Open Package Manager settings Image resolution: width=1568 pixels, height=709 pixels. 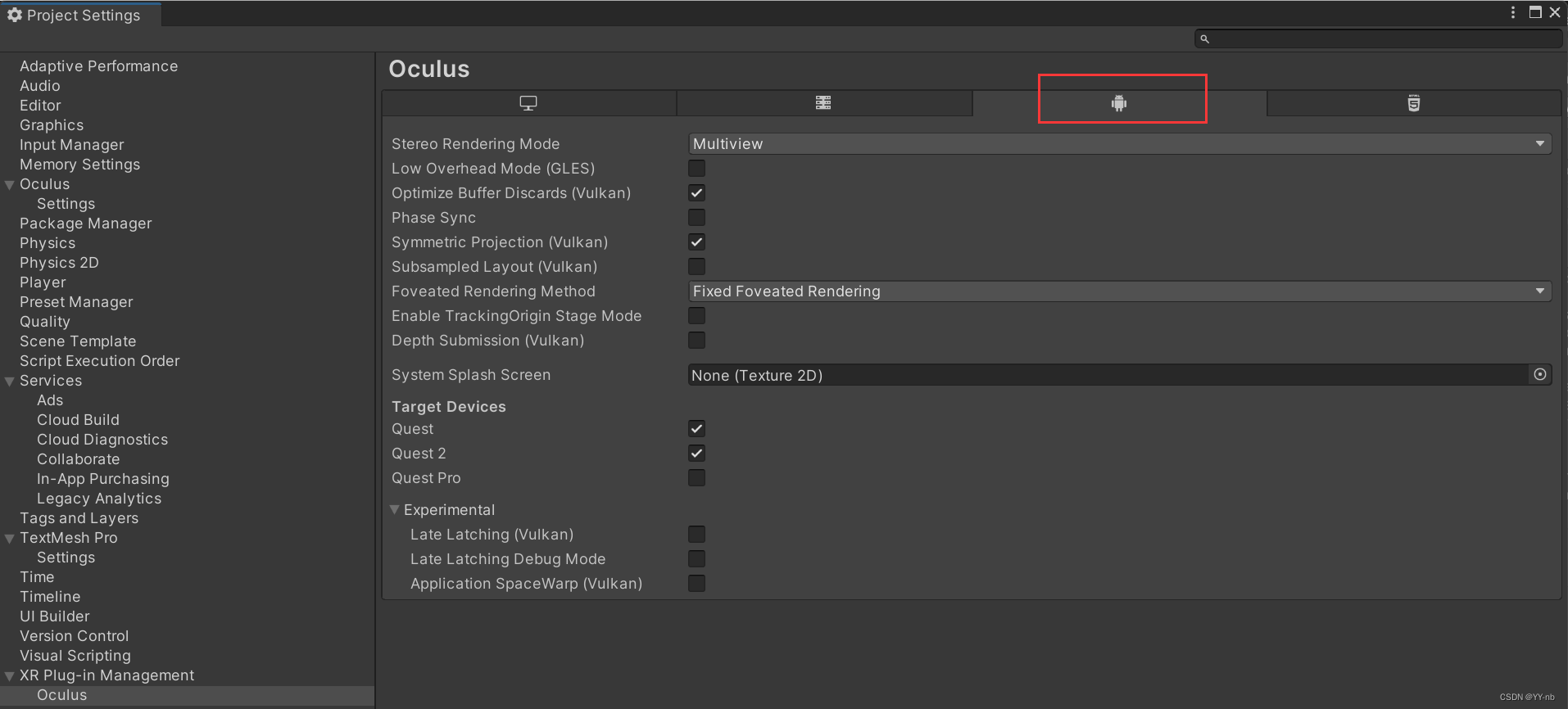(86, 224)
